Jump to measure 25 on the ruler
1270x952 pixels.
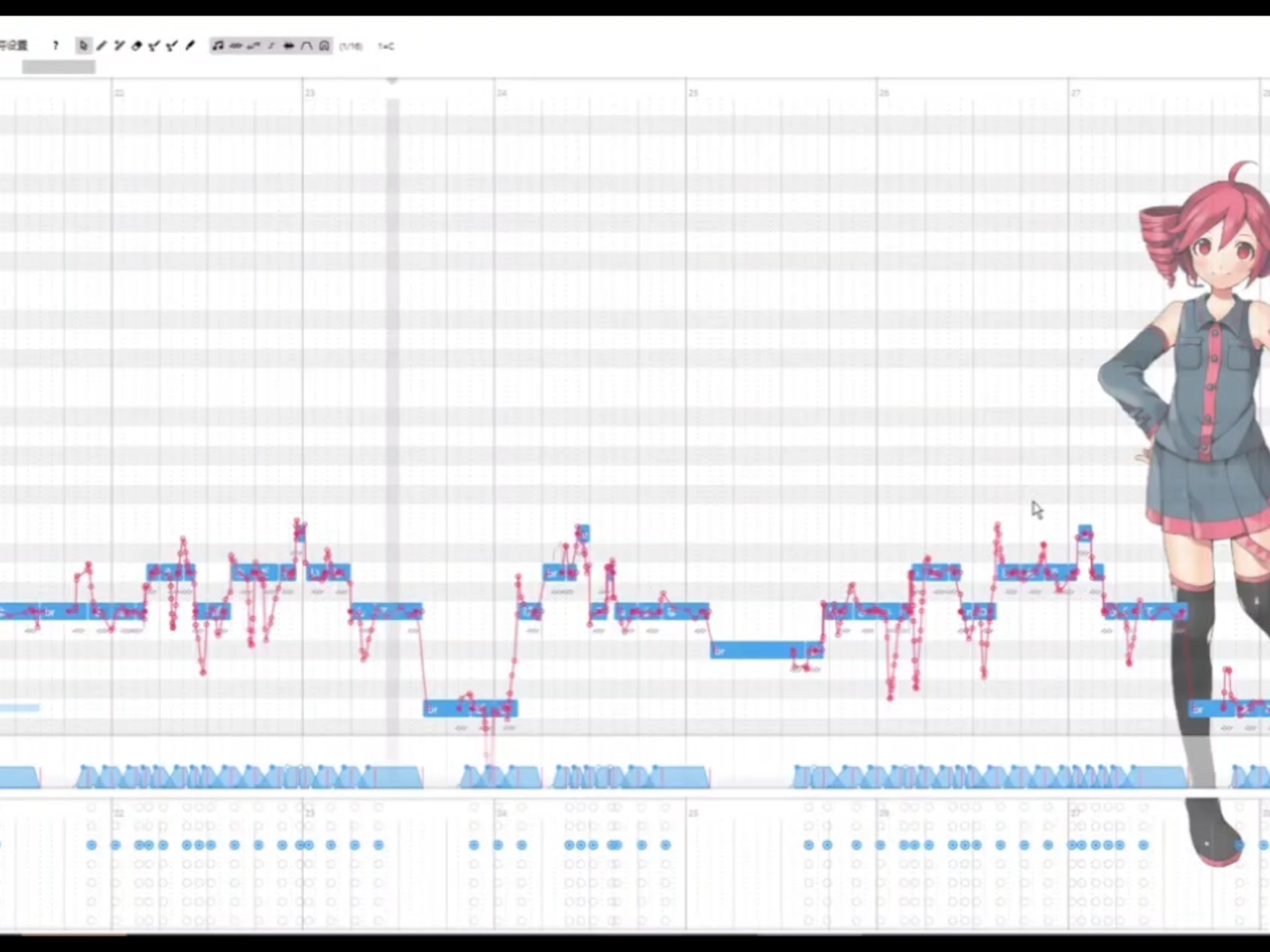pyautogui.click(x=693, y=93)
